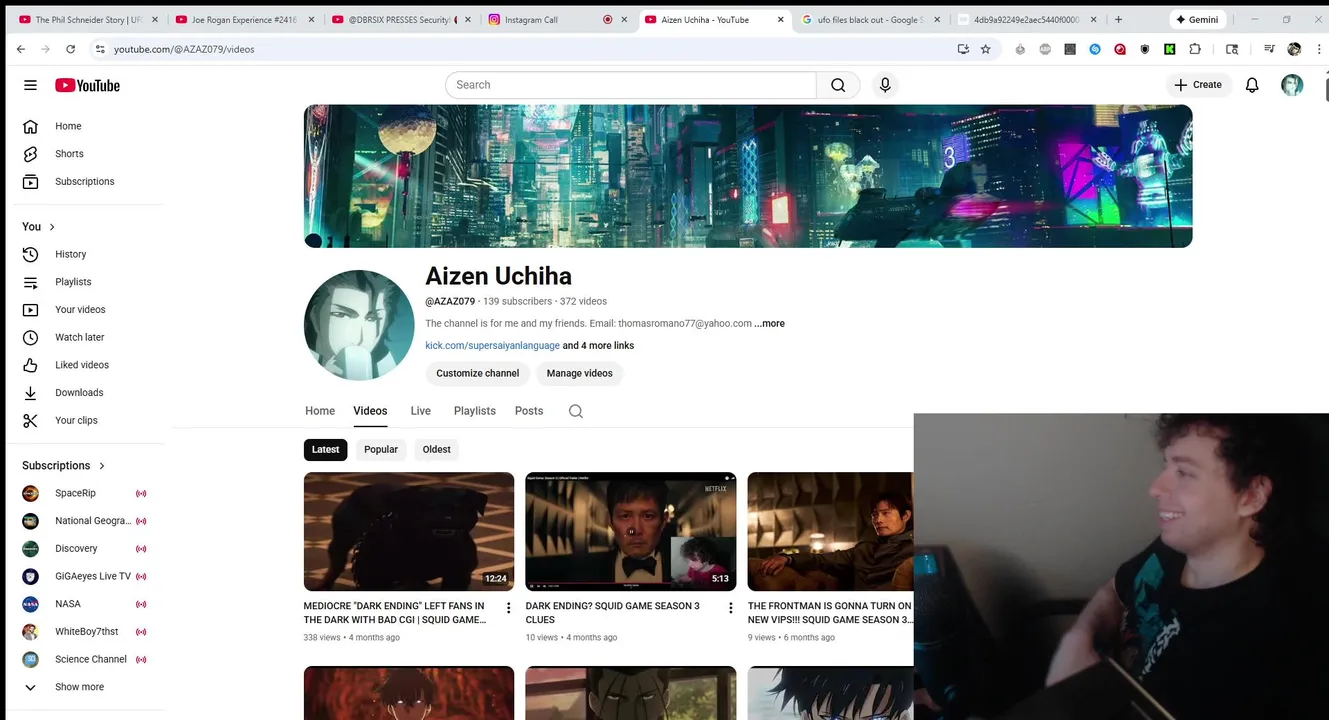
Task: Switch to channel Live tab
Action: click(421, 411)
